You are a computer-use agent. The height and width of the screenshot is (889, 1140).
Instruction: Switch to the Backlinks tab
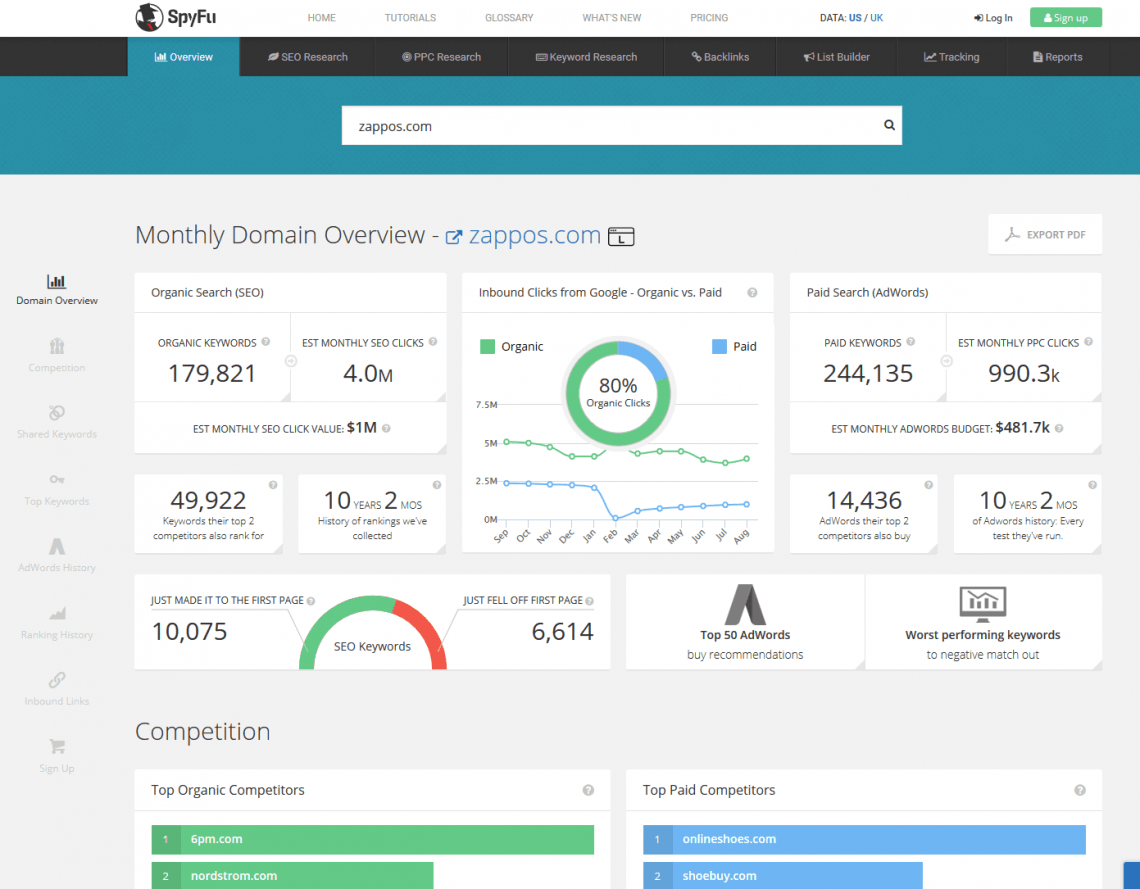[720, 57]
